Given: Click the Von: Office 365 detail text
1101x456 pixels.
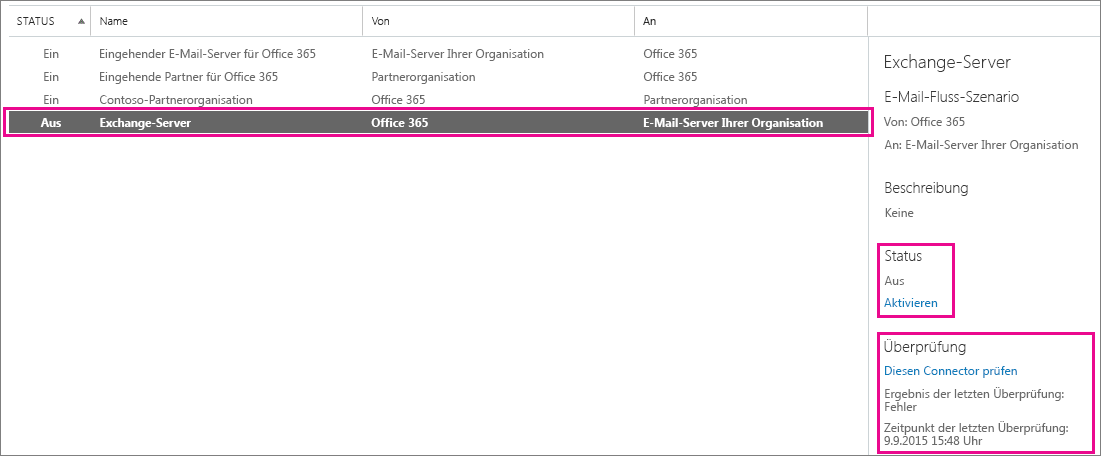Looking at the screenshot, I should pyautogui.click(x=925, y=122).
